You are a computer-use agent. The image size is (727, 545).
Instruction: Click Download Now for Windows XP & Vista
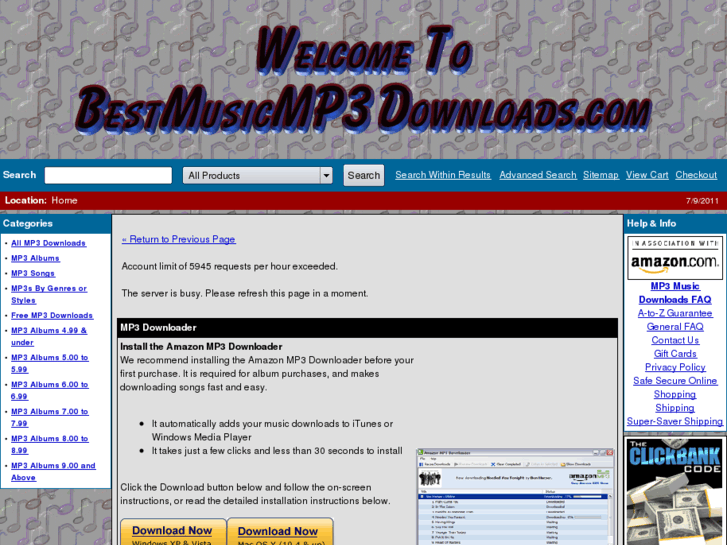pos(172,532)
